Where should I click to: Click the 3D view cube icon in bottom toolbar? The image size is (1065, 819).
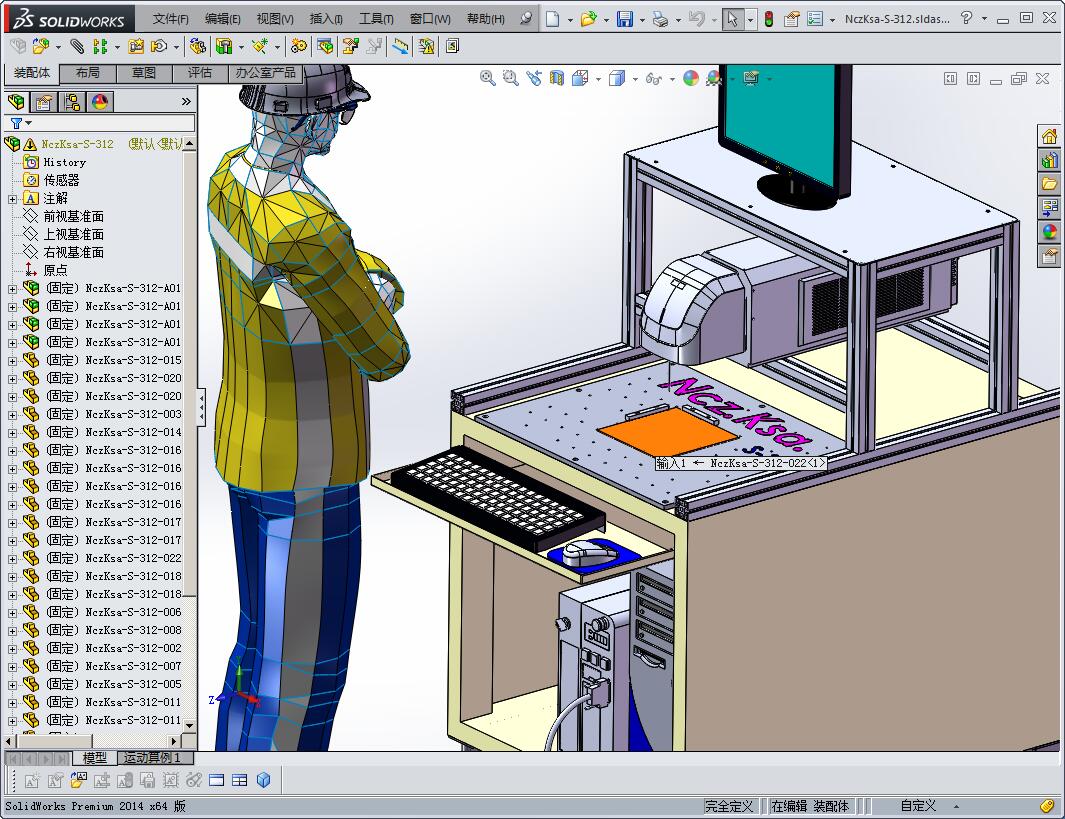(264, 780)
